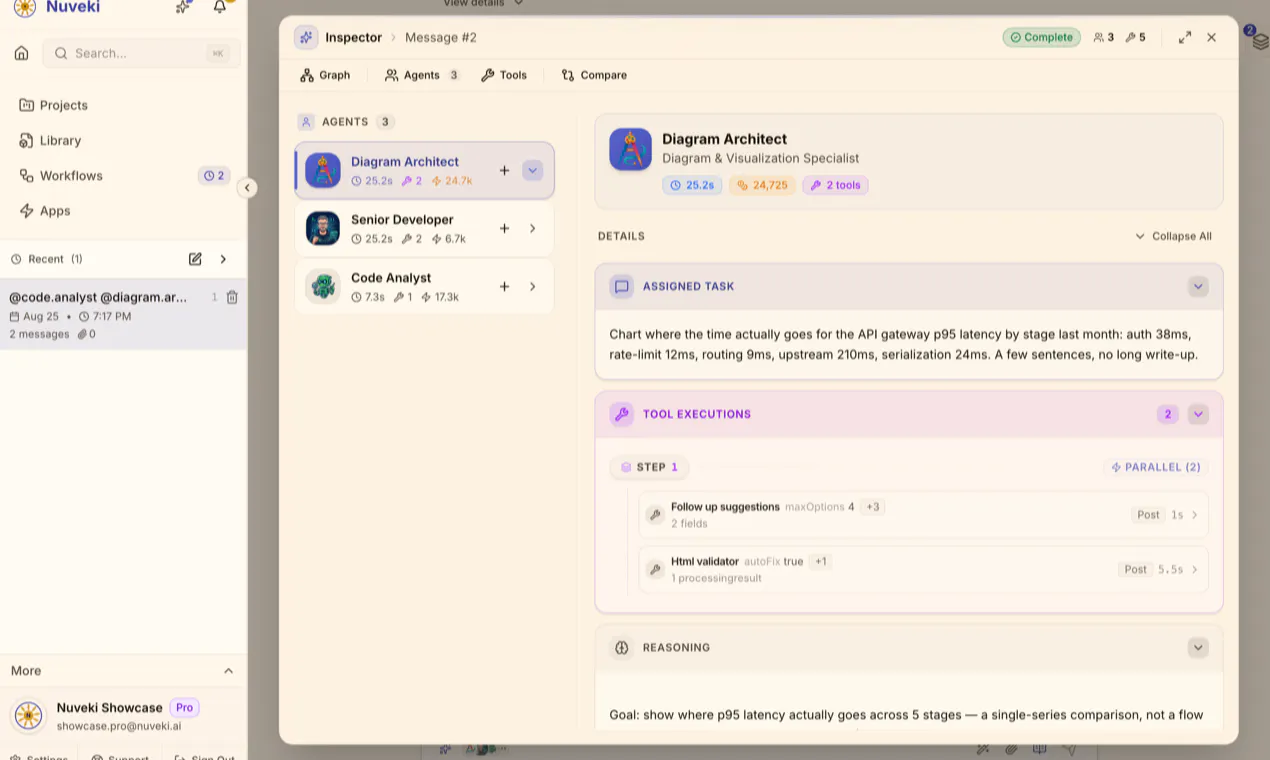This screenshot has height=760, width=1270.
Task: Open the Follow up suggestions tool row
Action: coord(923,515)
